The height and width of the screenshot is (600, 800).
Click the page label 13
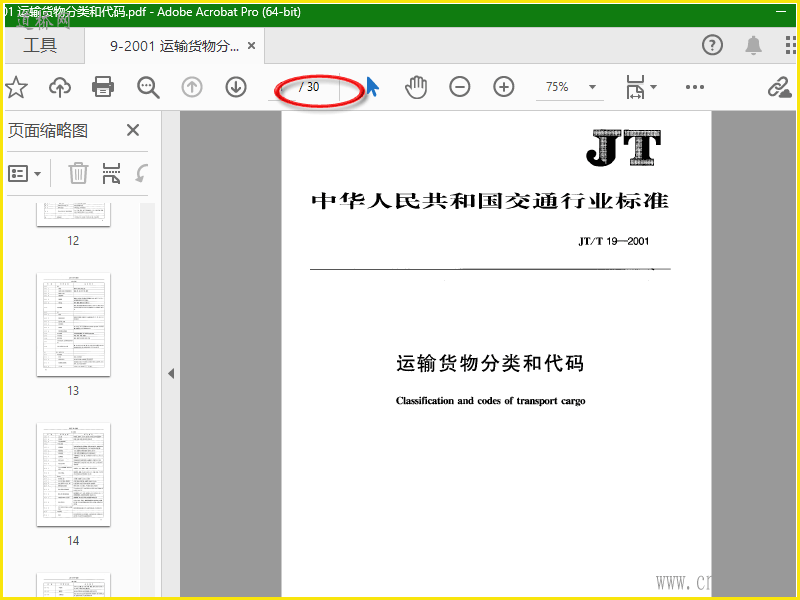(73, 391)
